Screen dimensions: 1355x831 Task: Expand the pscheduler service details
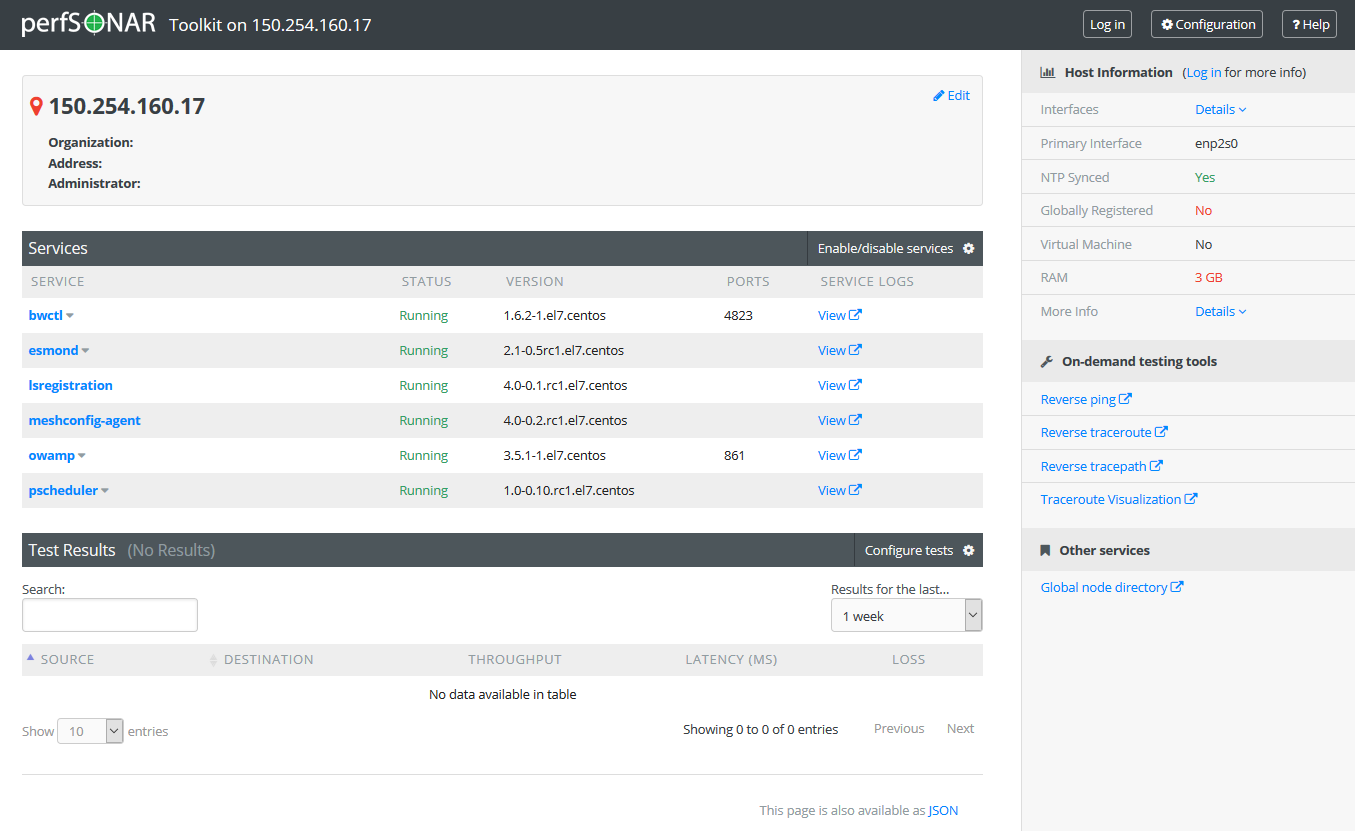[x=105, y=491]
